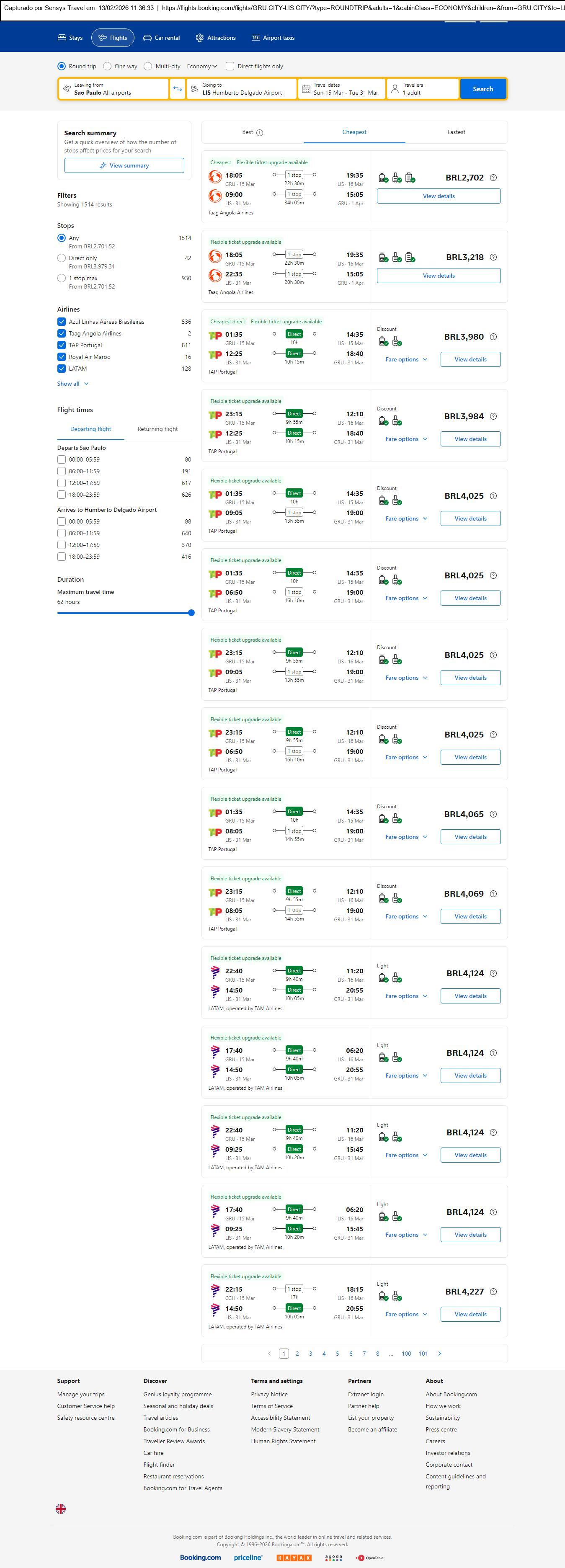This screenshot has width=565, height=1568.
Task: Expand airlines list with Show all
Action: [x=72, y=384]
